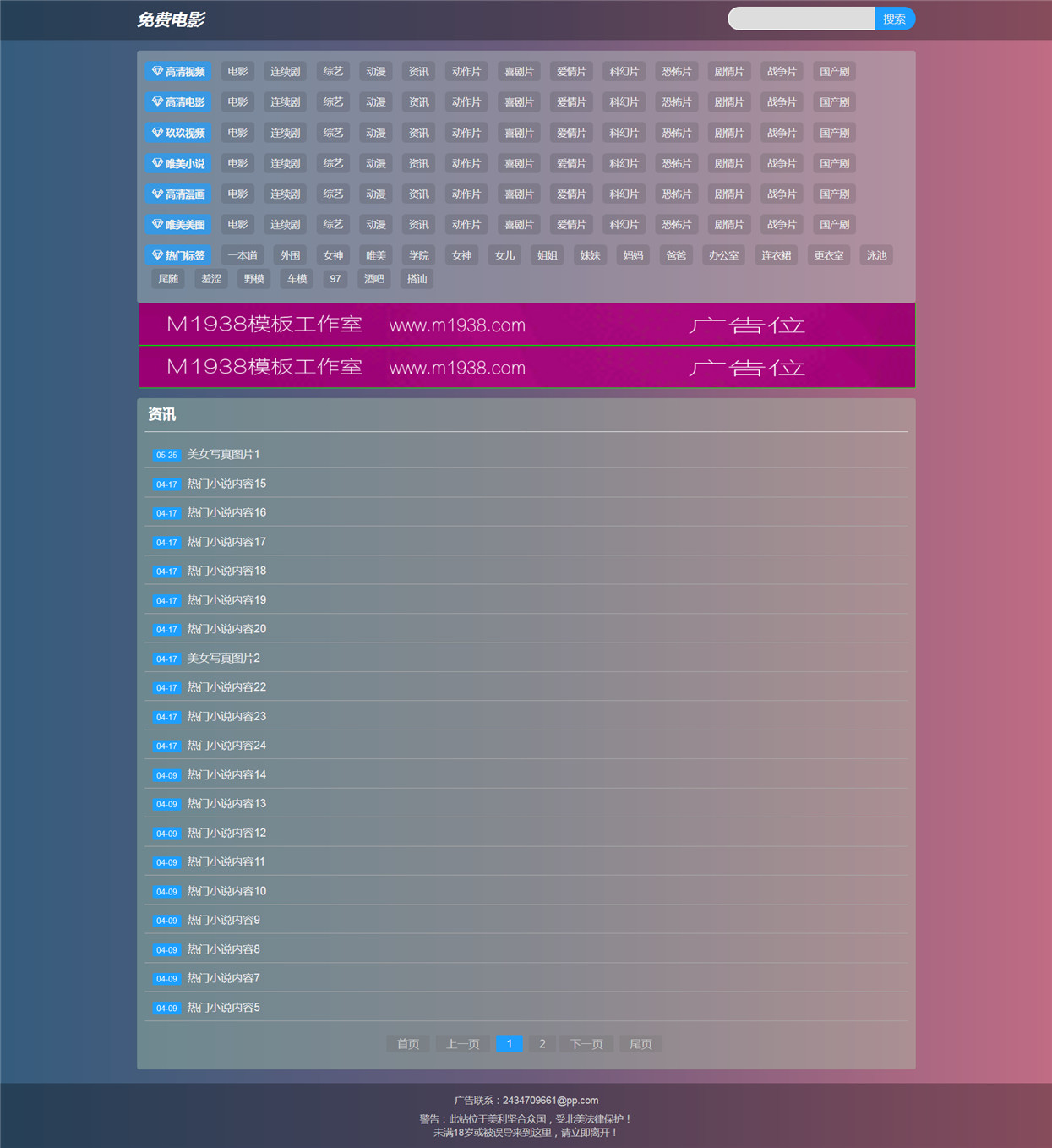This screenshot has width=1052, height=1148.
Task: Open the 唯美小说 diamond category
Action: (x=178, y=163)
